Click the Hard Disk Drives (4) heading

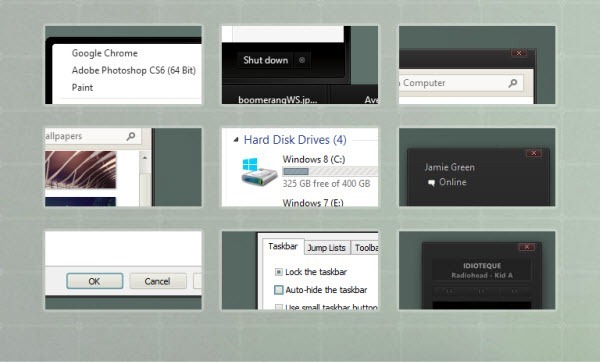point(295,140)
